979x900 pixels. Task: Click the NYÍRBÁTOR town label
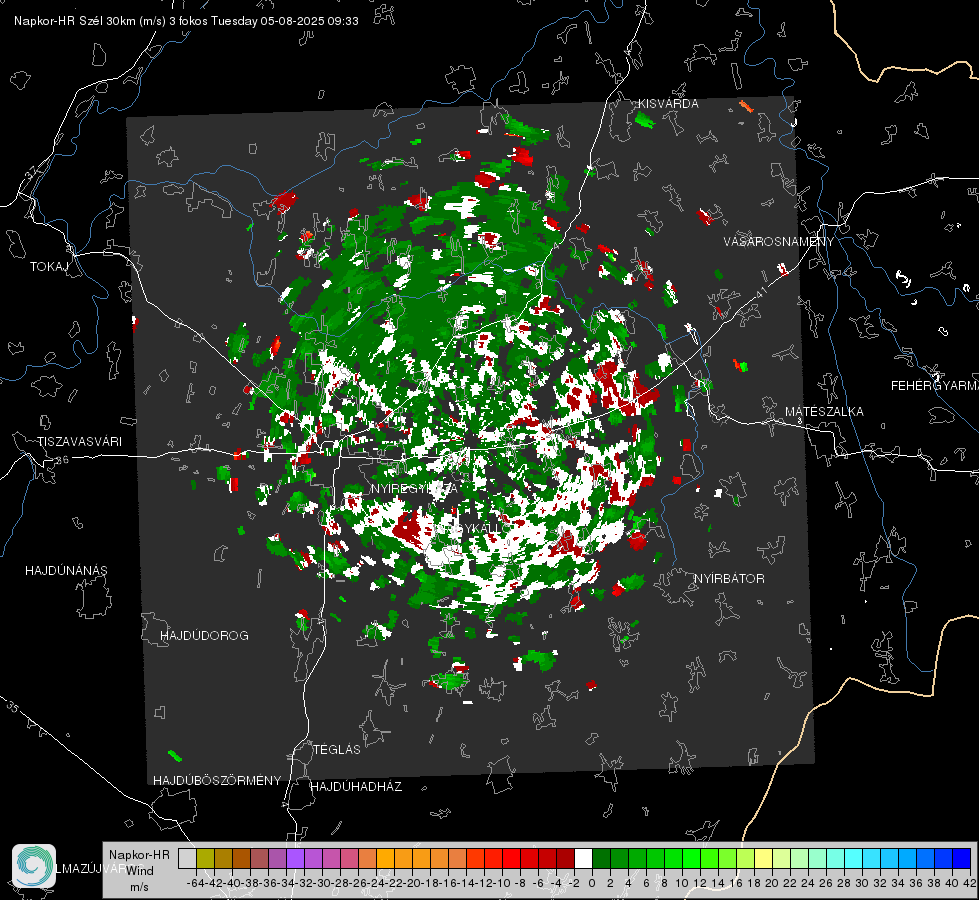coord(729,579)
